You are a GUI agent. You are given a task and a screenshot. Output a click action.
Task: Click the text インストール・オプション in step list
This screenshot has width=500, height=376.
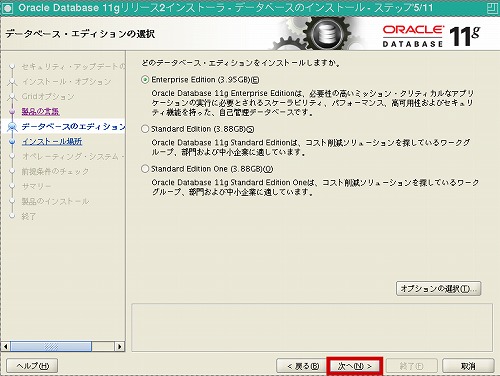(66, 82)
